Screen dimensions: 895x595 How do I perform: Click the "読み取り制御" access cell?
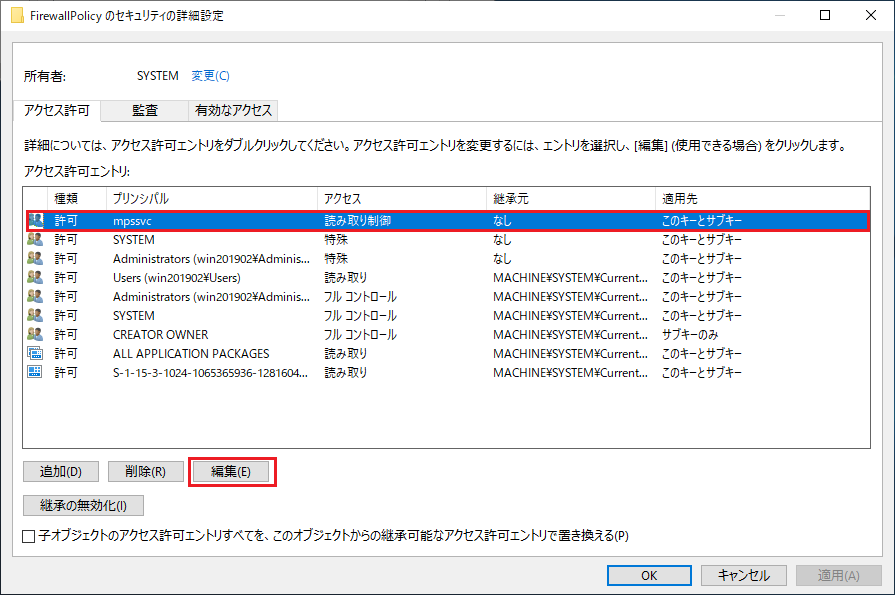(358, 221)
